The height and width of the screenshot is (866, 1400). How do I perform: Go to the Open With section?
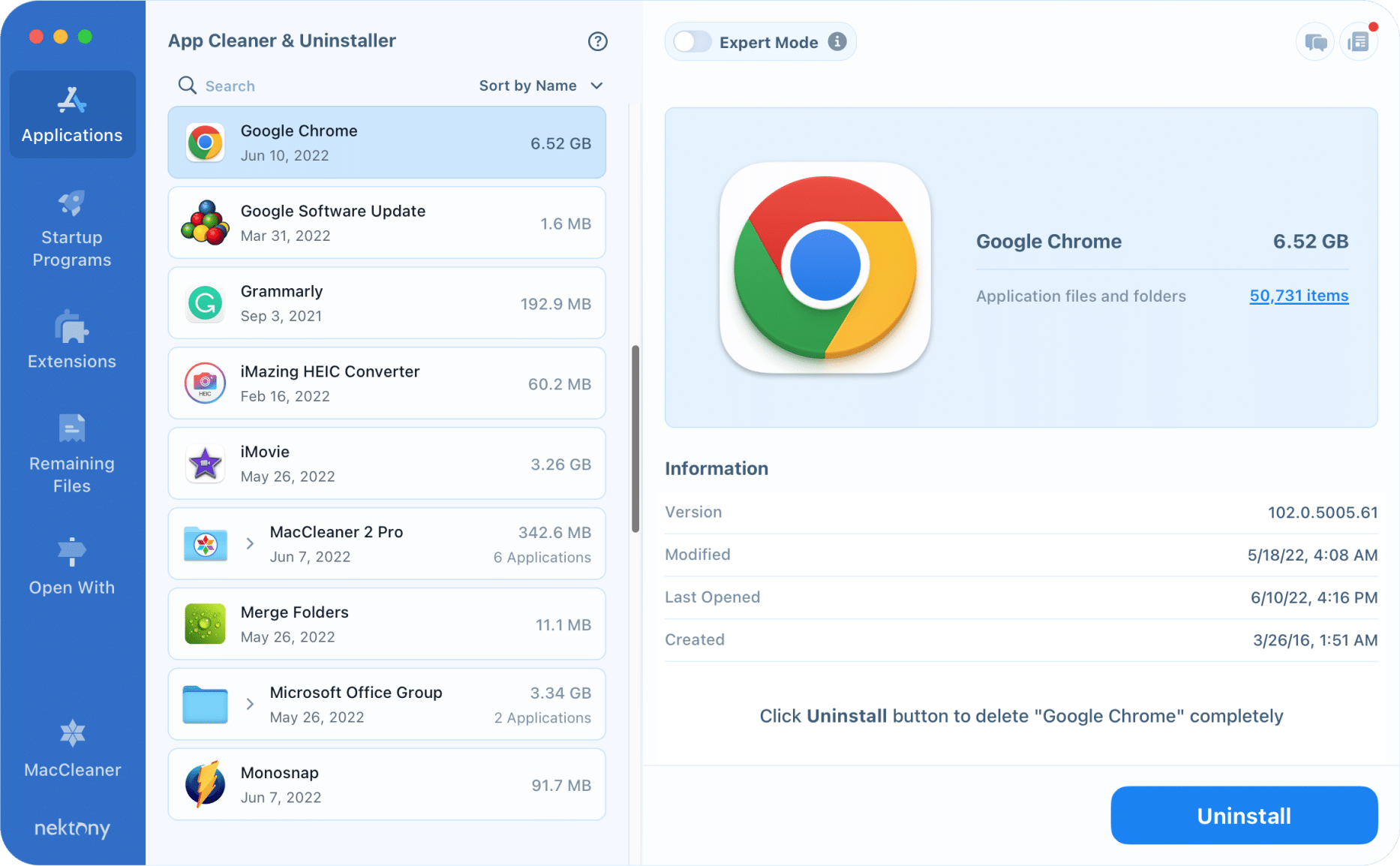coord(72,567)
